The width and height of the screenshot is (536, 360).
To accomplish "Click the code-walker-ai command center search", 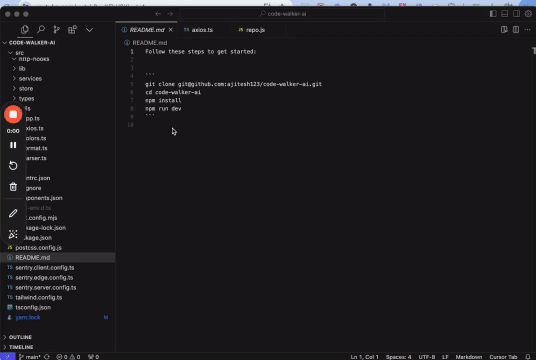I will (282, 14).
